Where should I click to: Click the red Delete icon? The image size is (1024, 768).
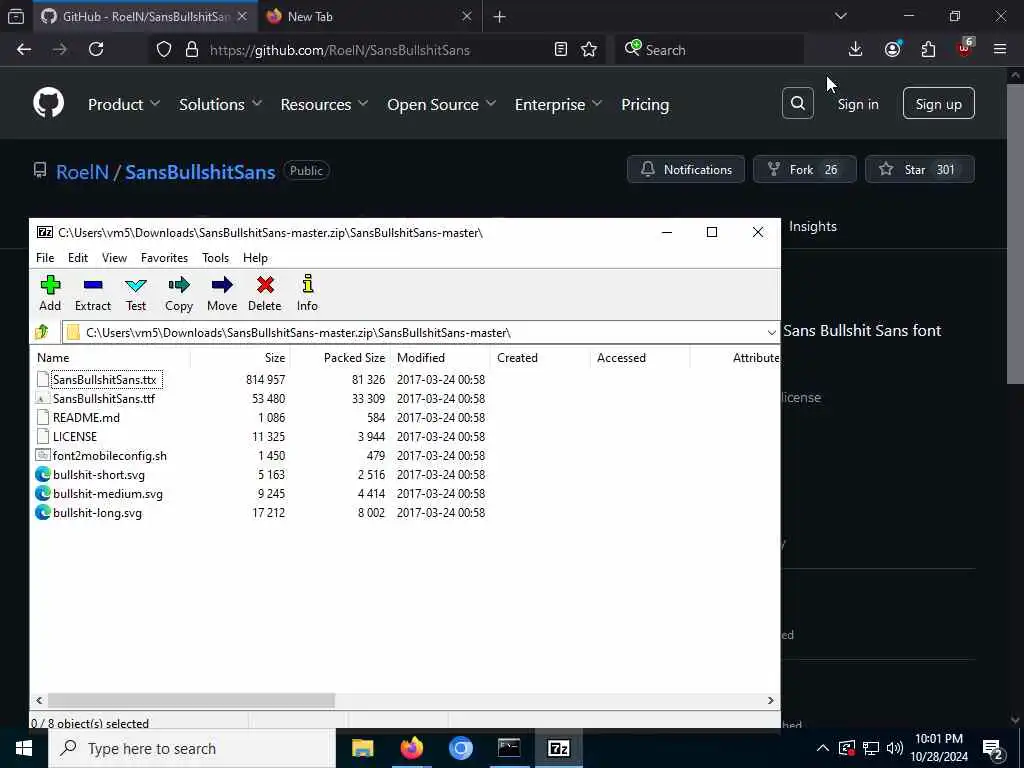tap(264, 293)
